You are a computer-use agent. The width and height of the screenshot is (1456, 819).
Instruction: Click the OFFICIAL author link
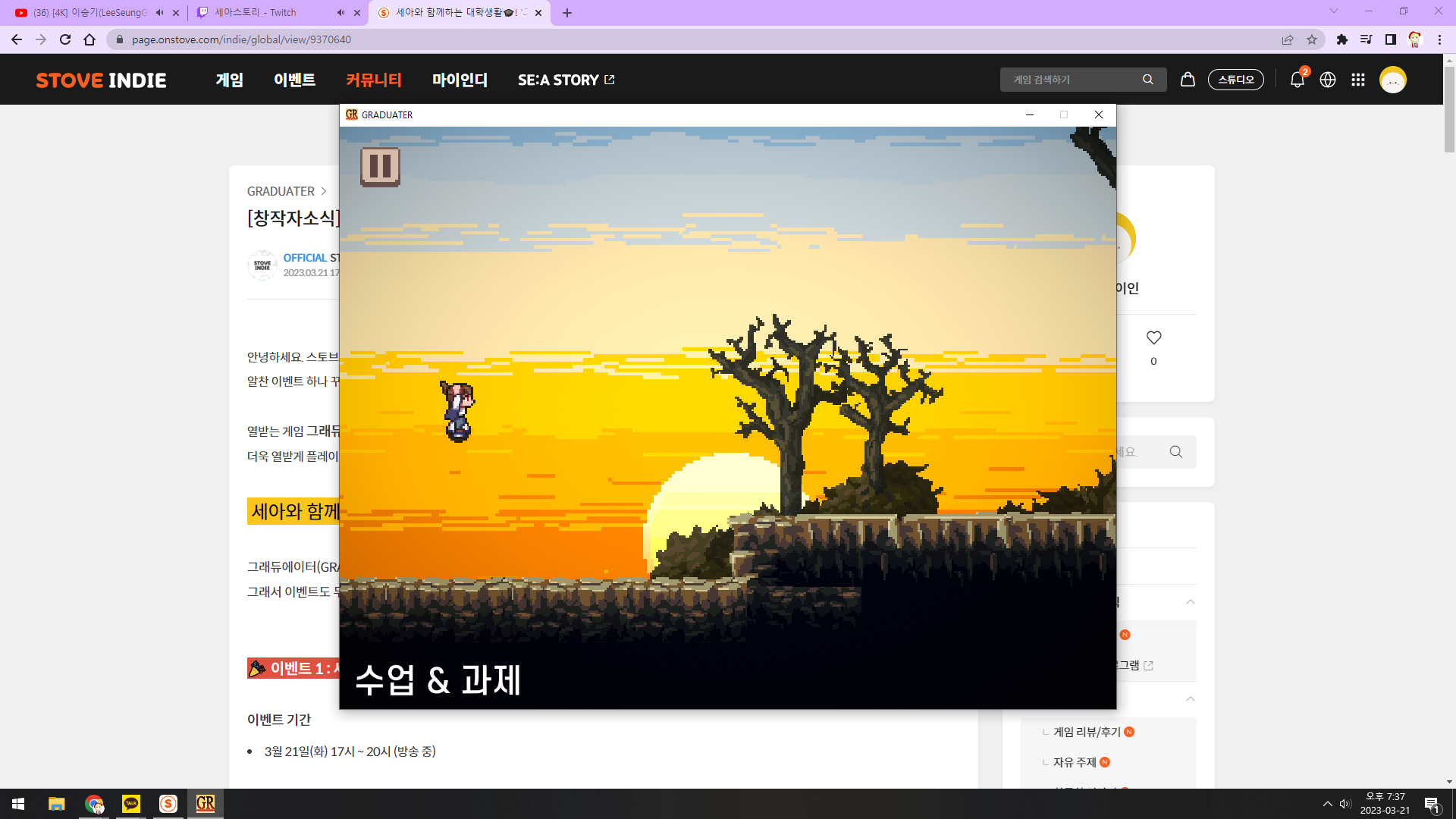pyautogui.click(x=305, y=258)
